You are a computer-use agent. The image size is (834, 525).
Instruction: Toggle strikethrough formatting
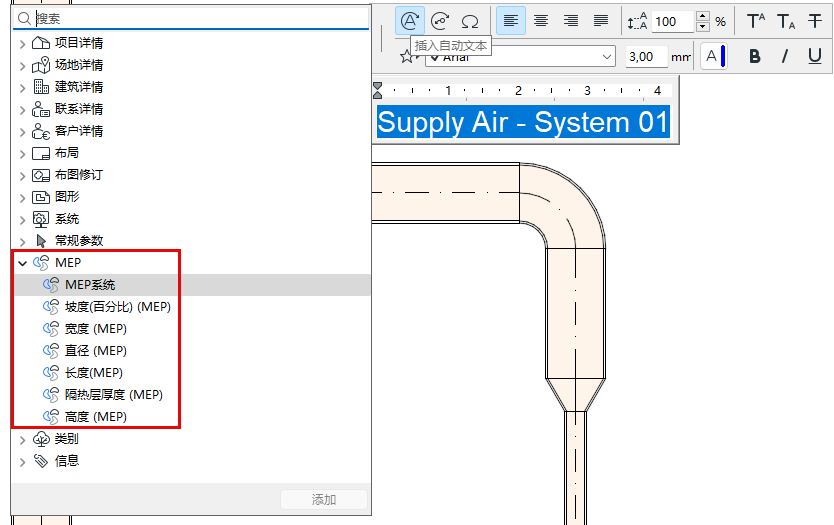[815, 21]
